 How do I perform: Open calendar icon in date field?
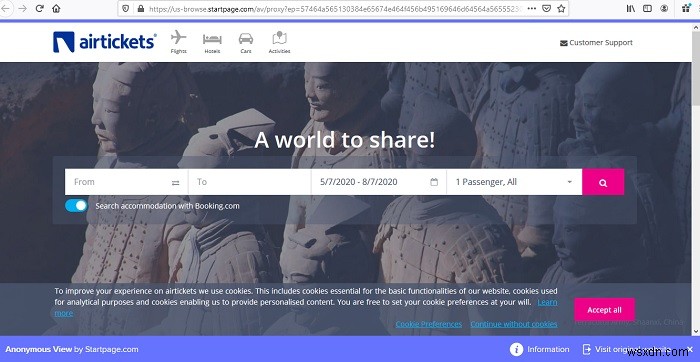(x=434, y=182)
